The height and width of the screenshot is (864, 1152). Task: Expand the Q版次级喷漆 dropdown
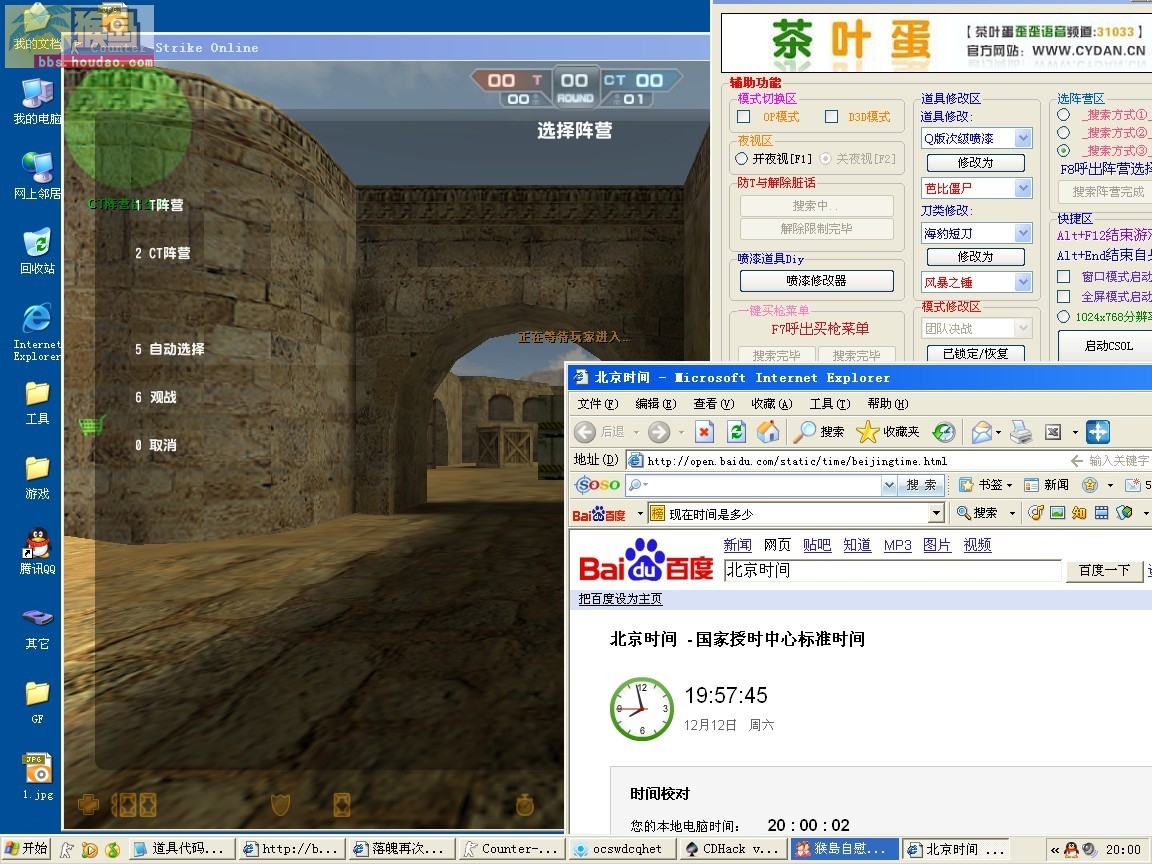1023,138
